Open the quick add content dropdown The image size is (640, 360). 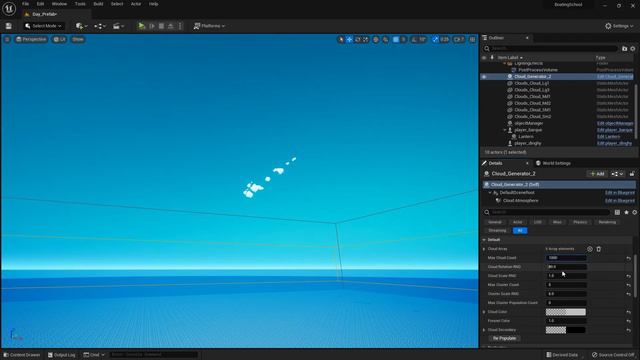[81, 26]
